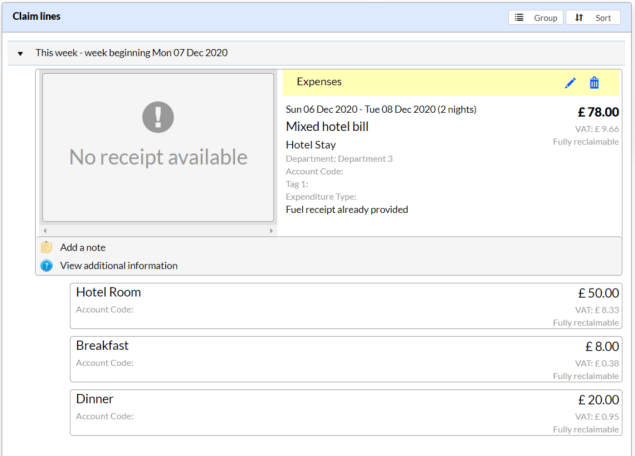Click the No receipt available placeholder

pyautogui.click(x=158, y=147)
